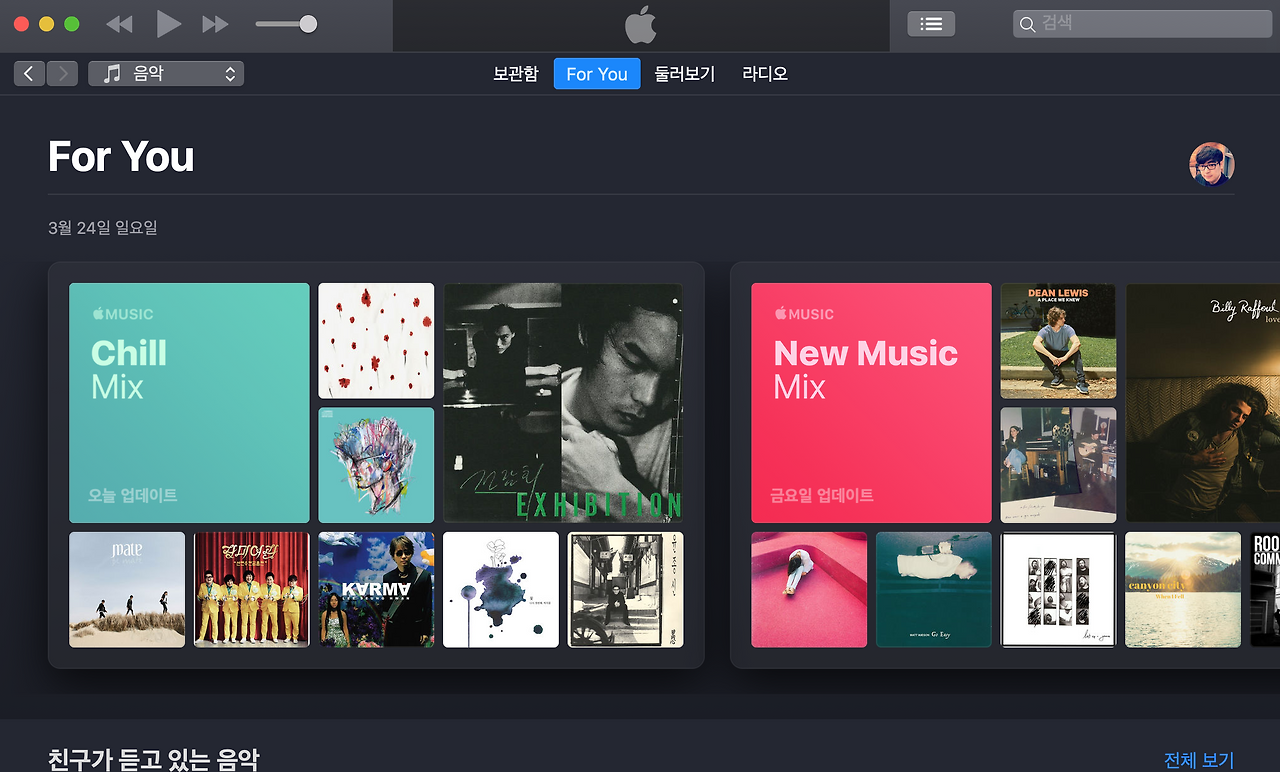This screenshot has height=772, width=1280.
Task: Go back with the left chevron button
Action: pos(29,73)
